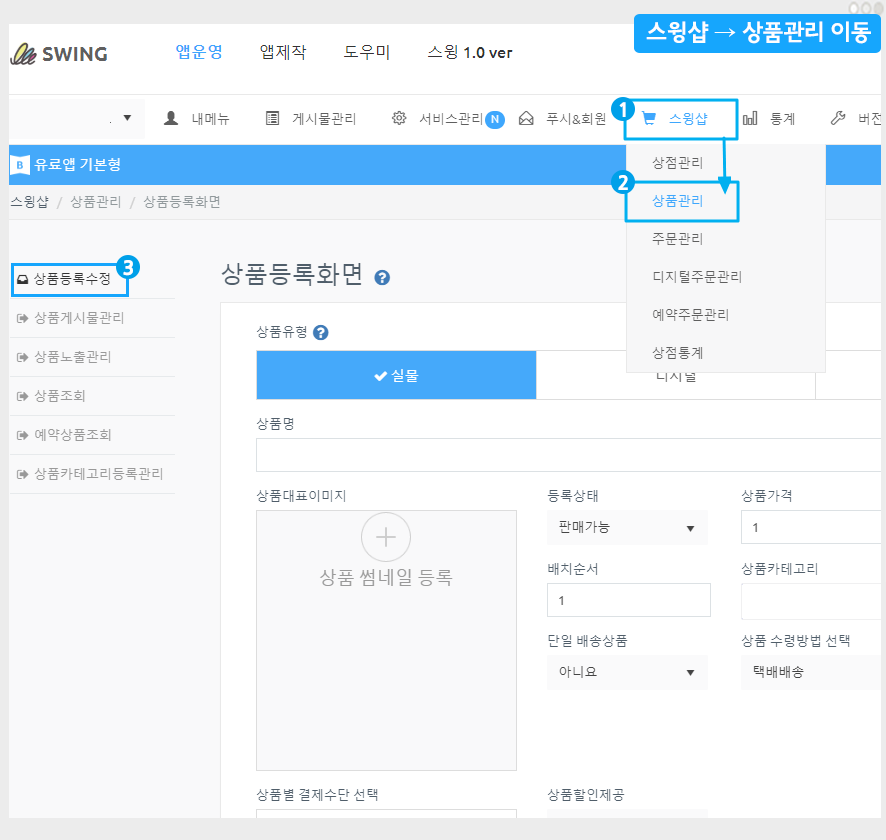Select 주문관리 from the 스윙샵 menu
This screenshot has height=840, width=886.
tap(677, 239)
